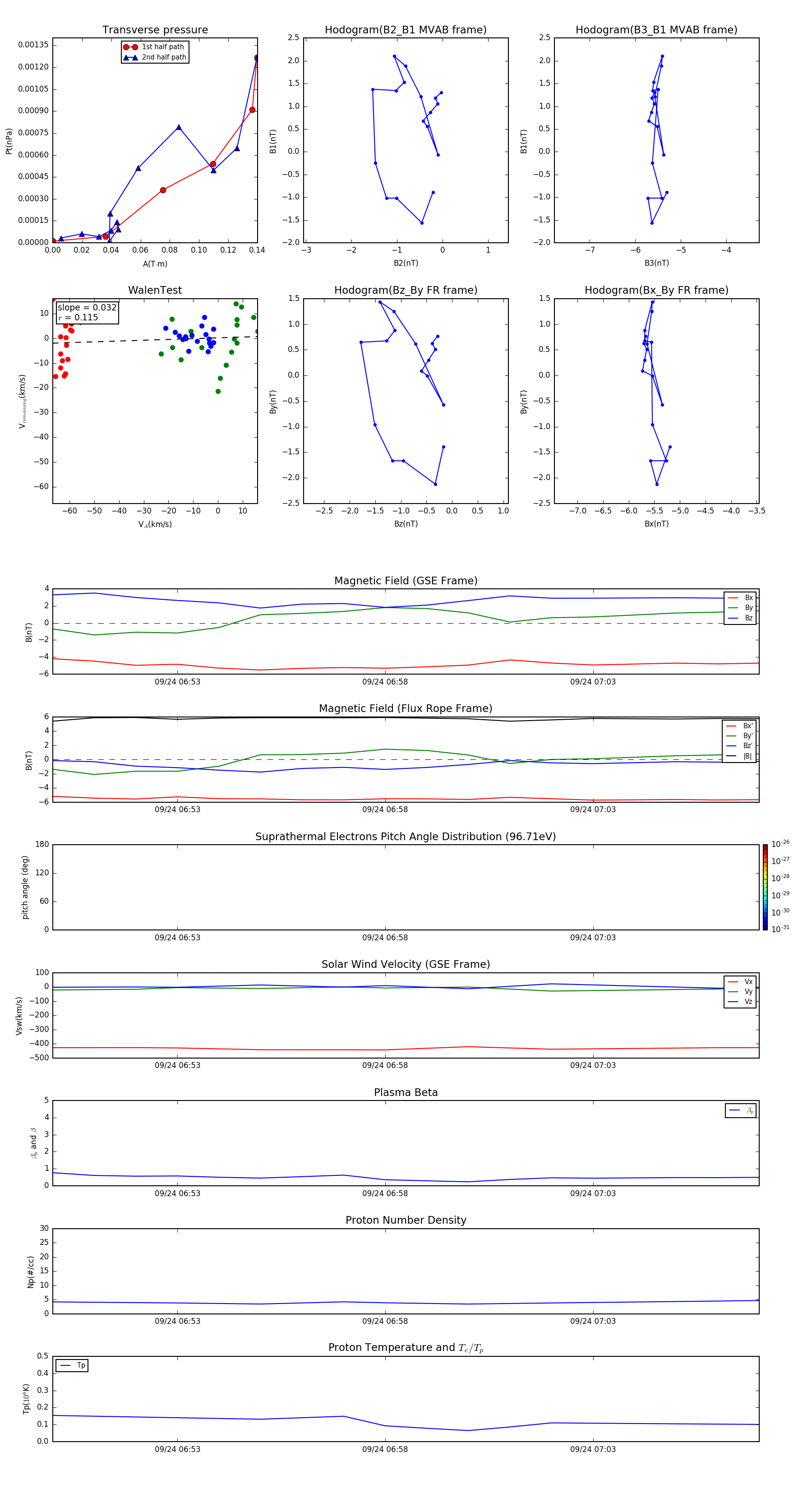Click the 'A(T·m)' x-axis label

point(155,264)
